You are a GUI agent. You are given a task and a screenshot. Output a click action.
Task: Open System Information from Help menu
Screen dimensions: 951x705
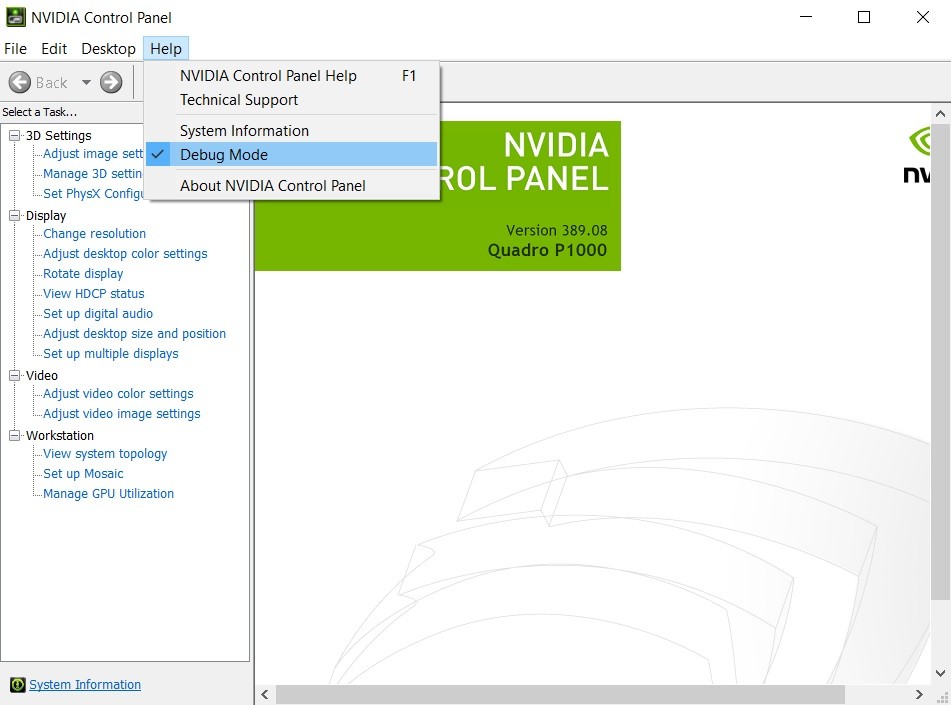[292, 130]
